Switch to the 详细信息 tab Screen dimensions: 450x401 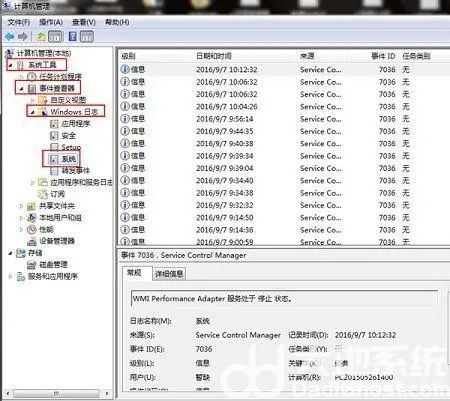(x=169, y=274)
